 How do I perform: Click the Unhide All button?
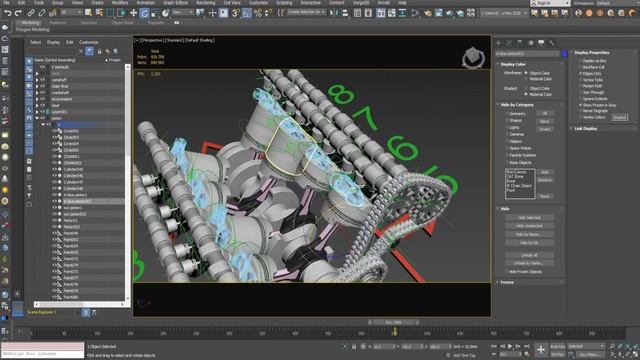529,255
